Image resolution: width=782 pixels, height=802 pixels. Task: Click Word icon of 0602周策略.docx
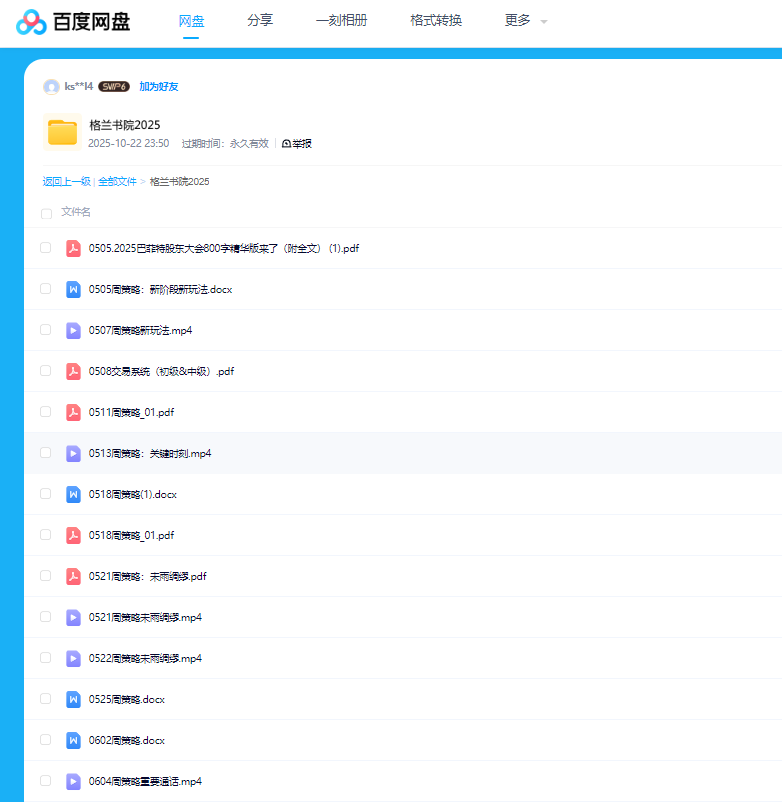tap(73, 740)
